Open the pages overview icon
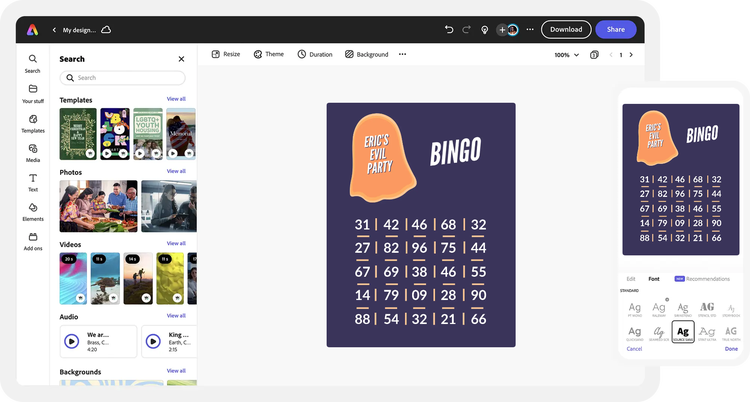 [x=594, y=55]
